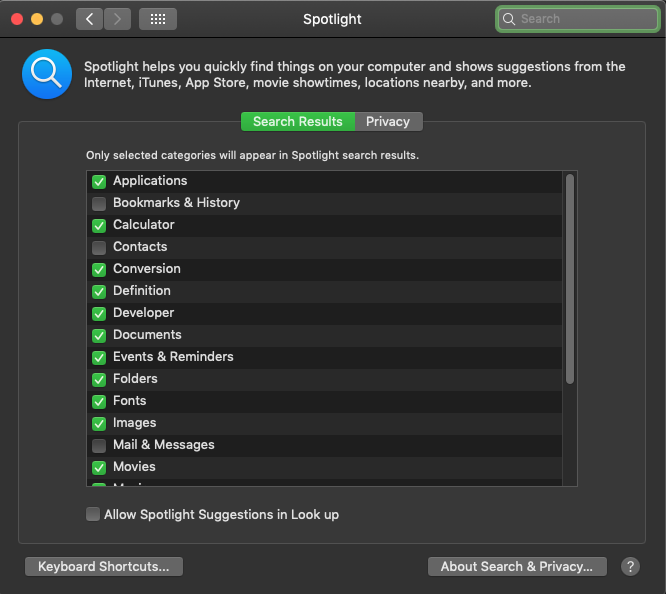Viewport: 666px width, 594px height.
Task: Select the 'Applications' row label
Action: click(x=150, y=181)
